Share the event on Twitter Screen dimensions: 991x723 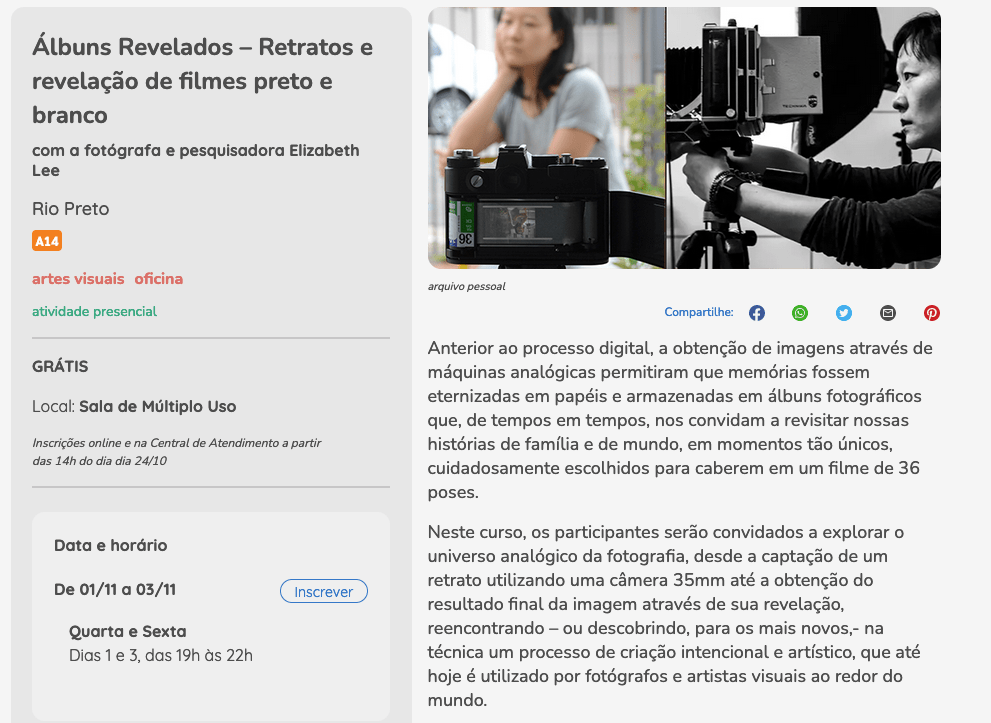tap(844, 313)
